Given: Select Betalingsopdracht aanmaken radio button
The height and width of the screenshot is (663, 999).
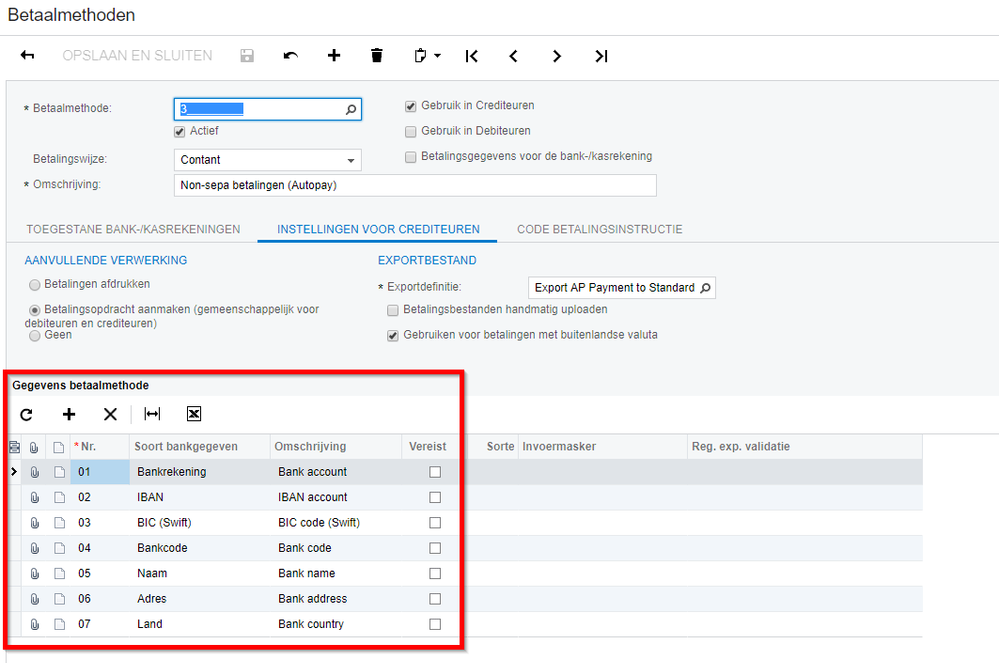Looking at the screenshot, I should (34, 310).
